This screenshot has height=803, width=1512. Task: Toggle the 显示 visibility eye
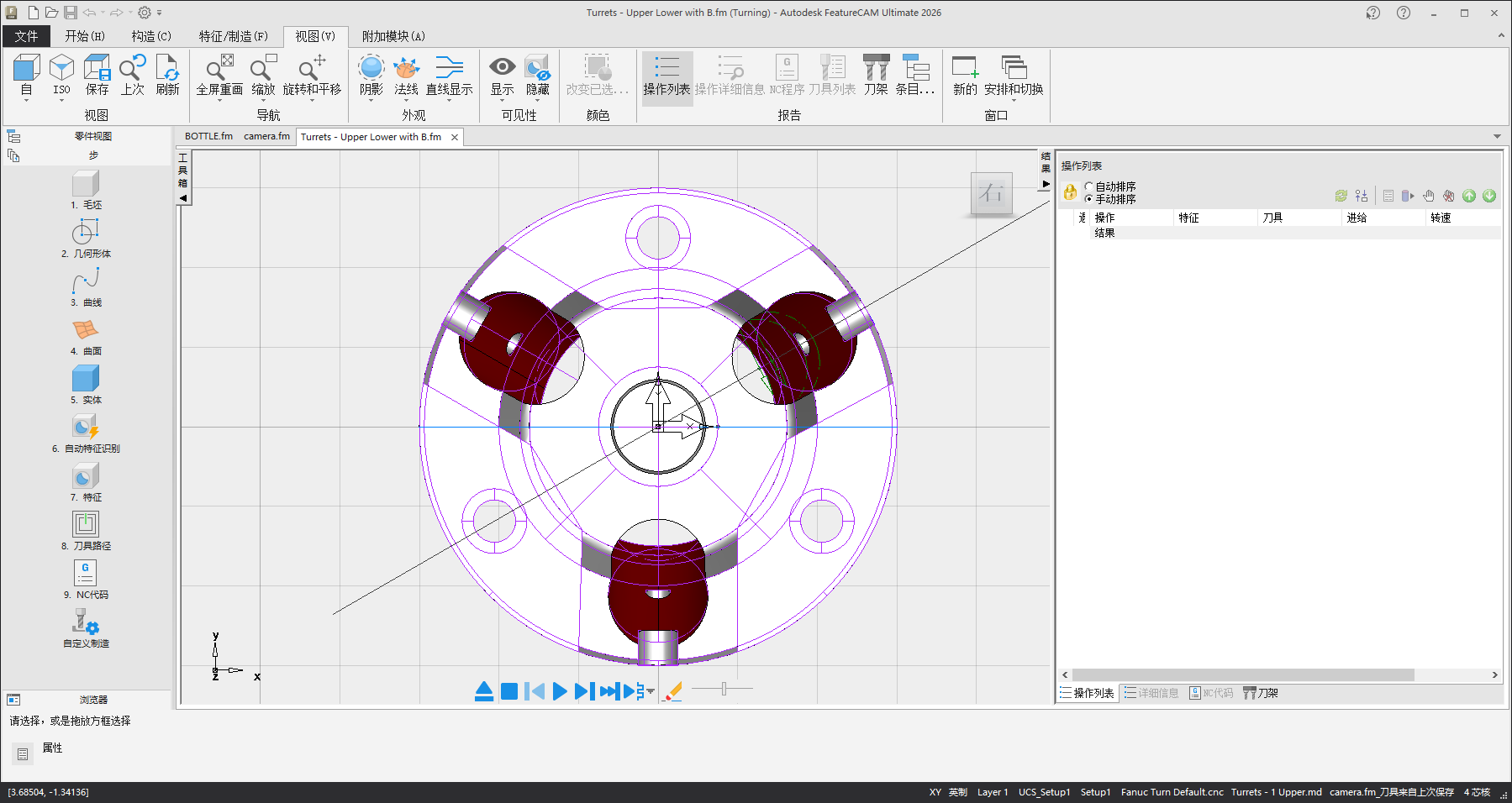click(x=502, y=69)
